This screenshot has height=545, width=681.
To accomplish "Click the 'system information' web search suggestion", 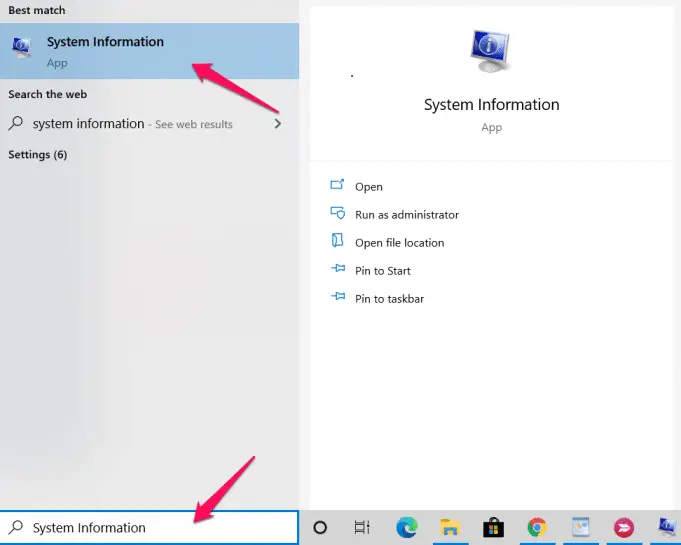I will coord(88,124).
